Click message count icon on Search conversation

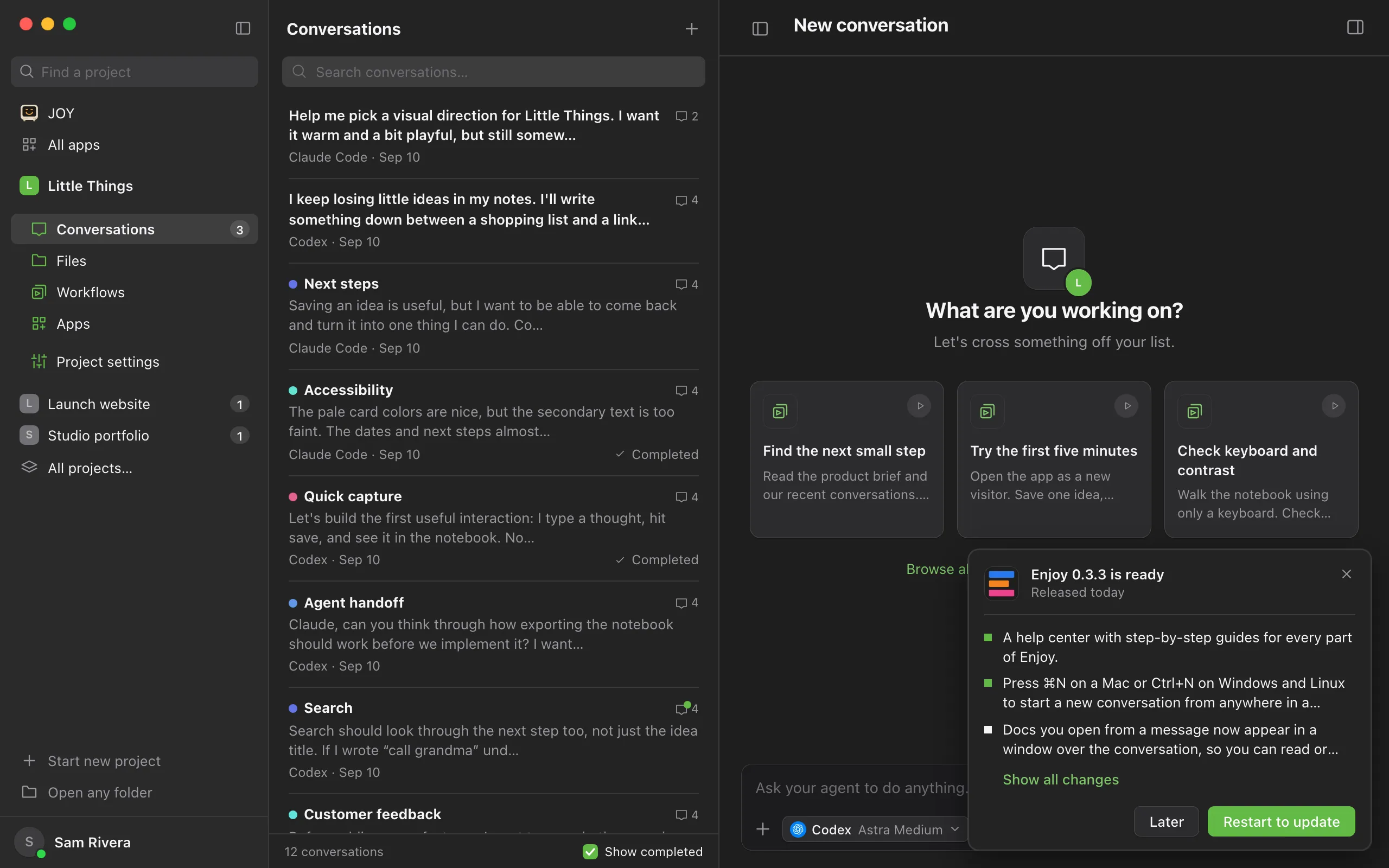point(682,709)
